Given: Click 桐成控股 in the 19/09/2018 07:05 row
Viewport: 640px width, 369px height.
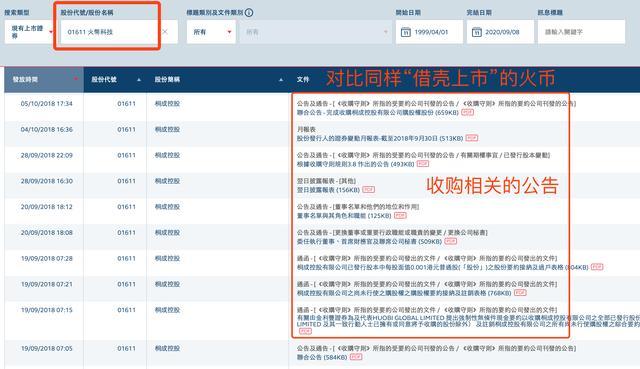Looking at the screenshot, I should point(167,348).
